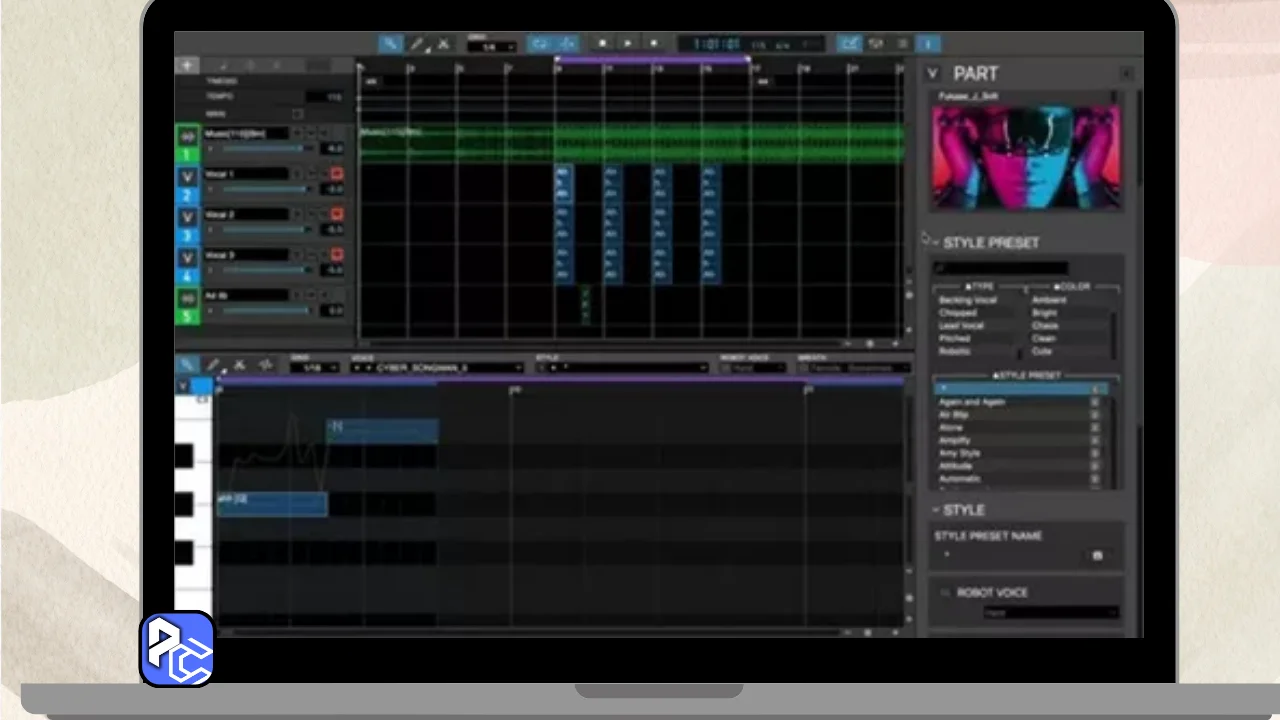Select the arrow tool in top toolbar
The image size is (1280, 720).
[390, 44]
